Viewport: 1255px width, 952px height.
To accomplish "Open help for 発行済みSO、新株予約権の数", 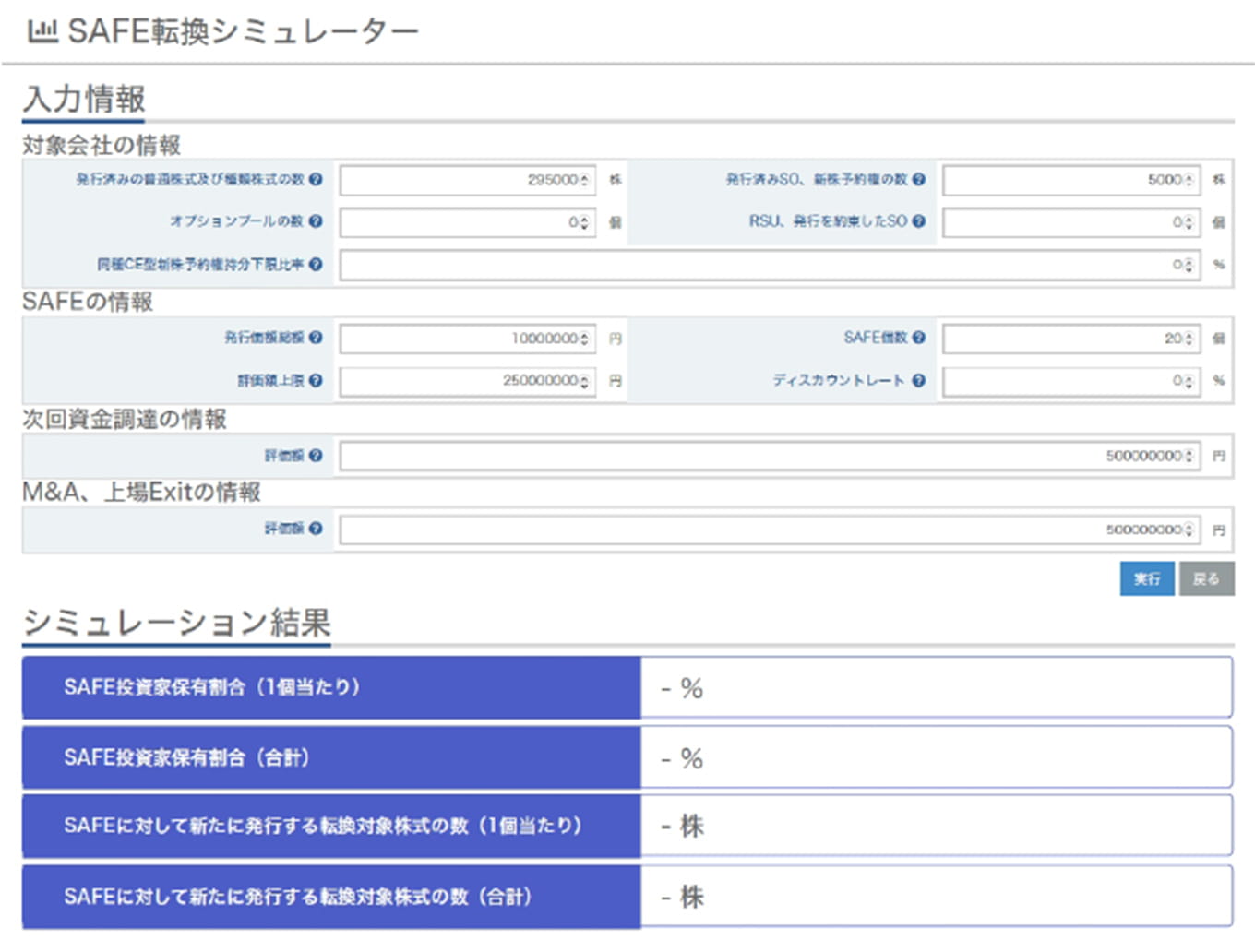I will [x=919, y=180].
